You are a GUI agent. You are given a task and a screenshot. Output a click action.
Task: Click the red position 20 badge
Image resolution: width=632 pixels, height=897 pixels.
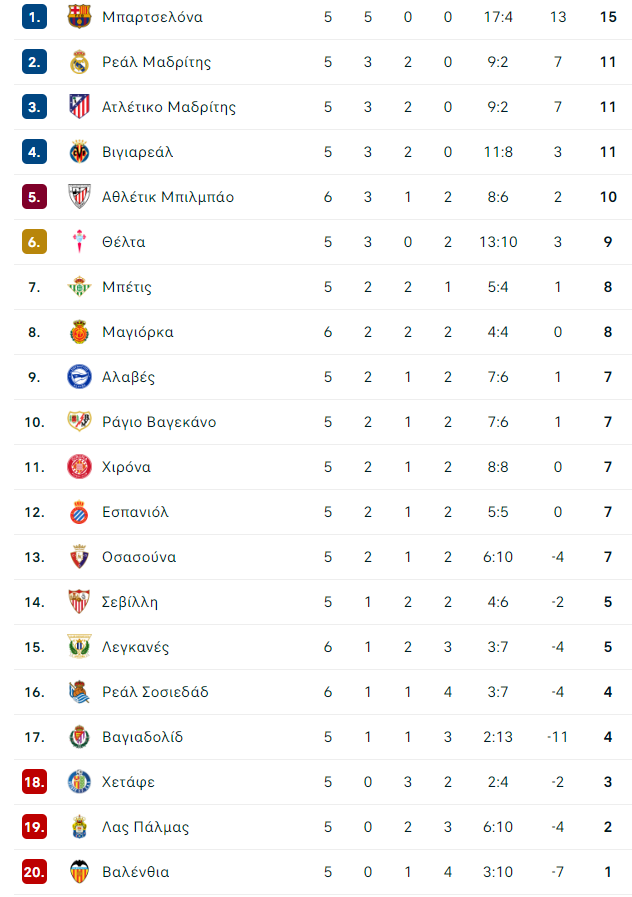34,872
